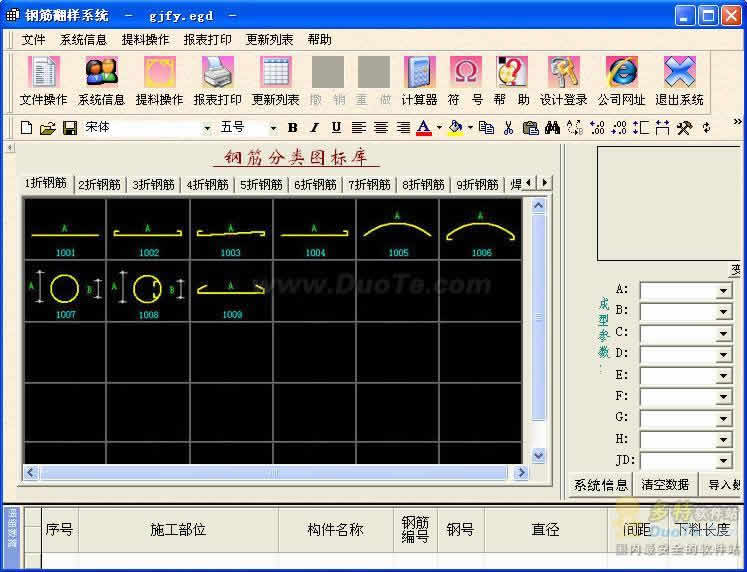Image resolution: width=747 pixels, height=572 pixels.
Task: Switch to the 3折钢筋 tab
Action: [x=154, y=184]
